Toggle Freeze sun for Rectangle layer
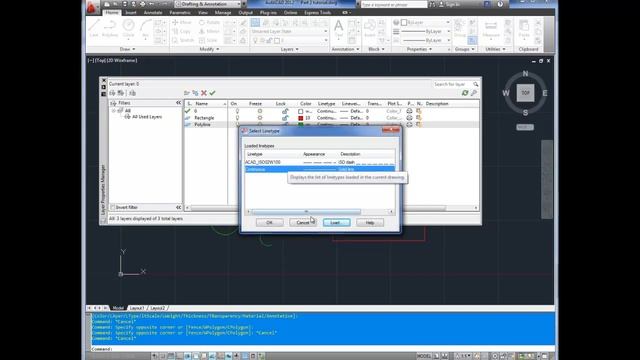The height and width of the screenshot is (360, 640). click(x=260, y=118)
